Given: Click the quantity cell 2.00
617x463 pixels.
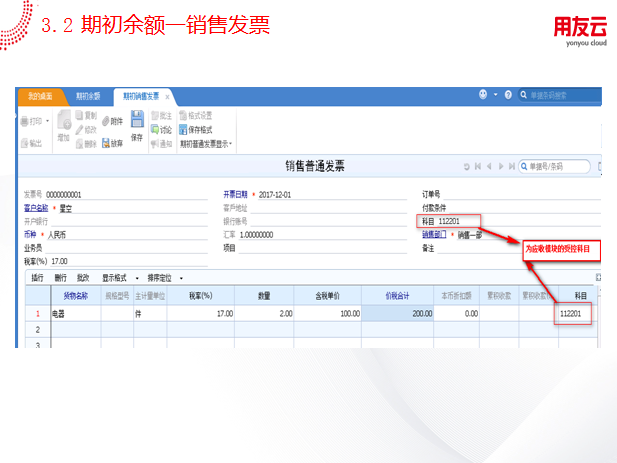Looking at the screenshot, I should pyautogui.click(x=264, y=314).
